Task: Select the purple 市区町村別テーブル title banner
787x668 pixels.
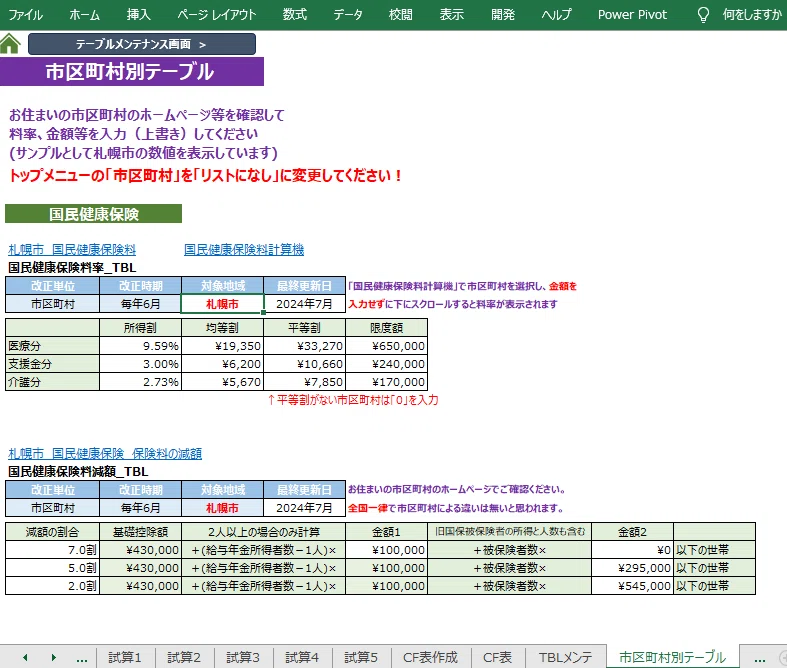Action: (x=132, y=71)
